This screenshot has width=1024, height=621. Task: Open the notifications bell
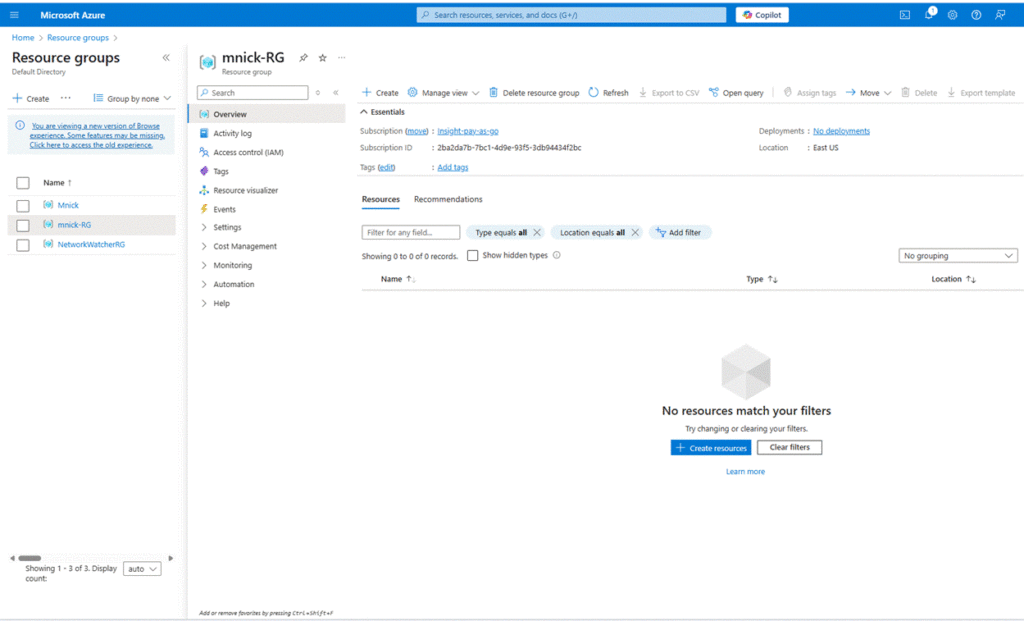928,15
